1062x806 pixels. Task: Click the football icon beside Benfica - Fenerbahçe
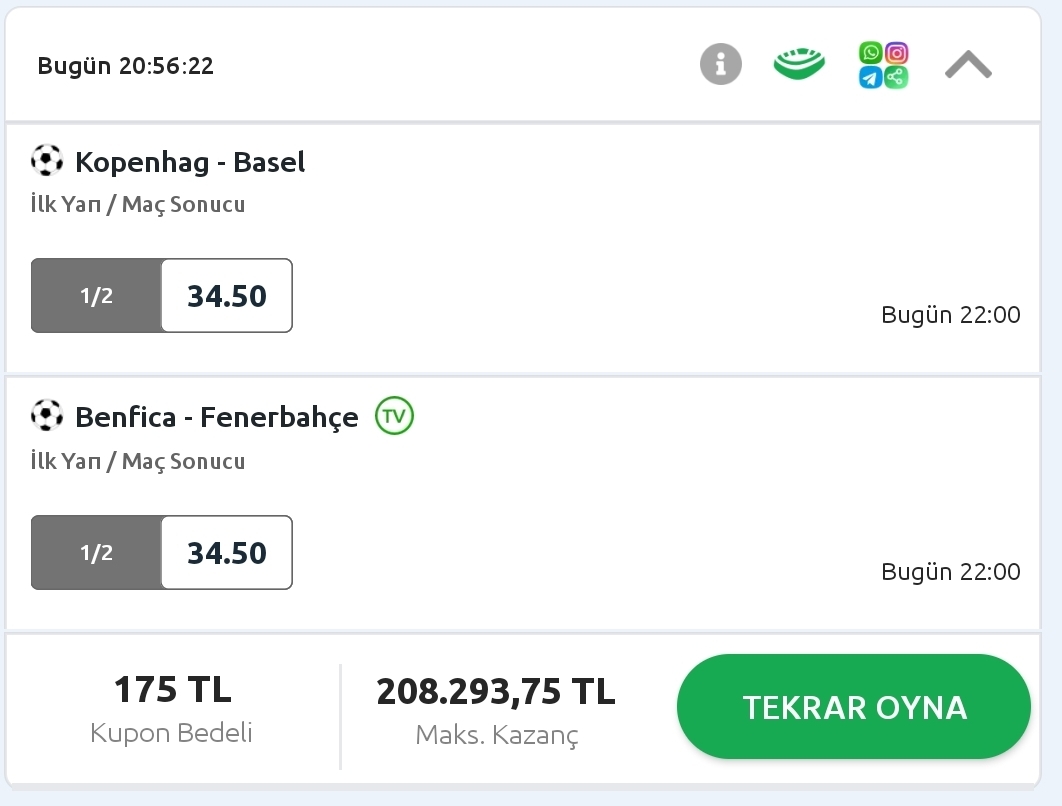pos(47,415)
